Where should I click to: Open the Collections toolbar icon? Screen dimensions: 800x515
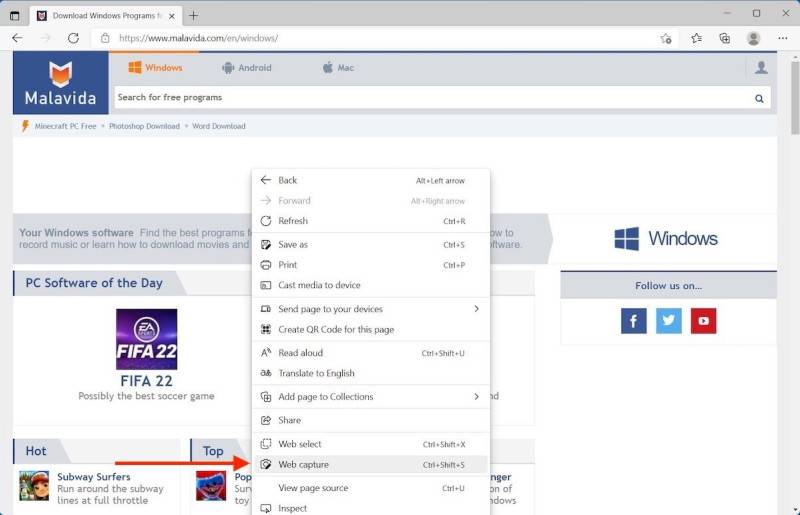(724, 38)
